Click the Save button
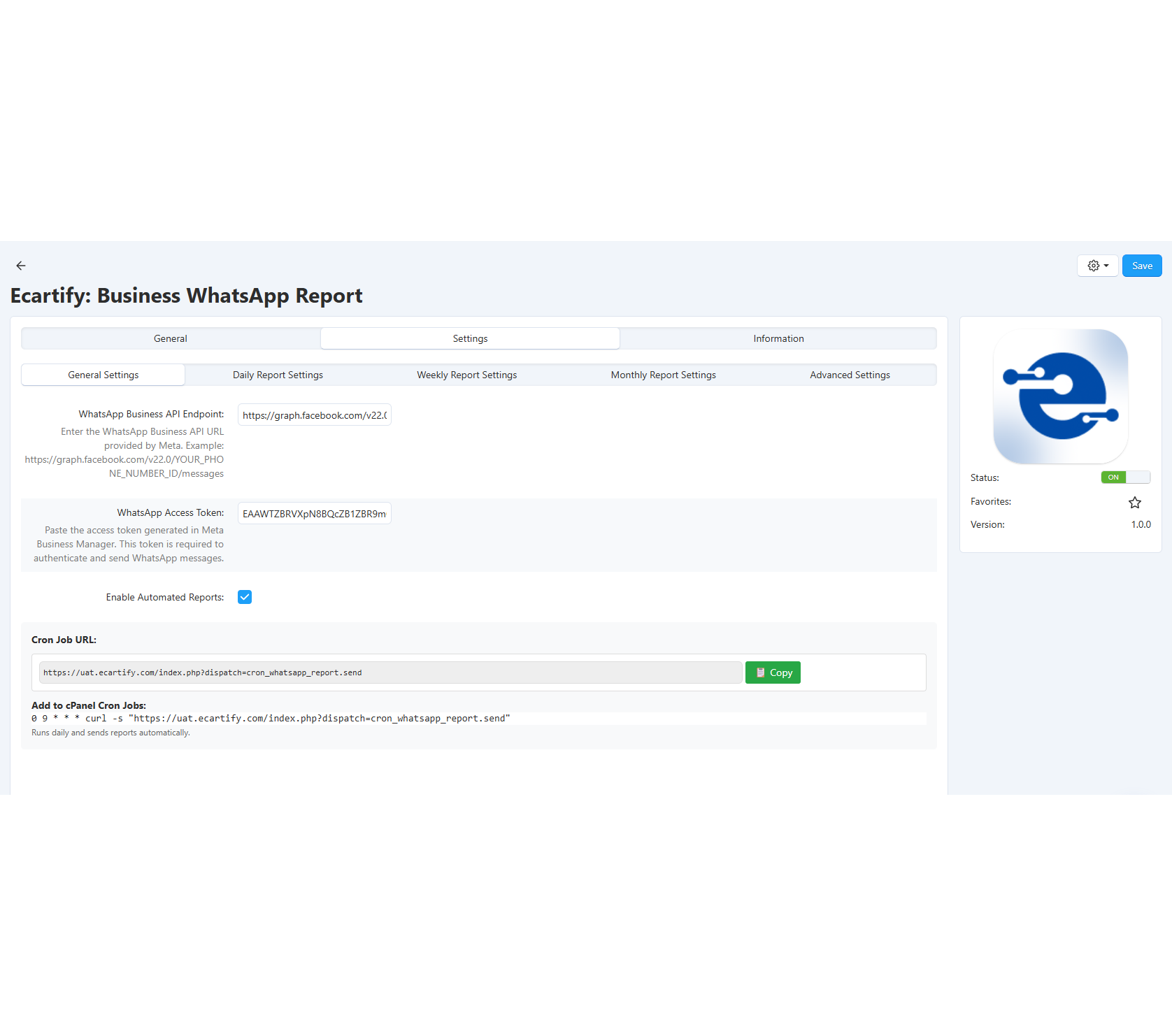The height and width of the screenshot is (1036, 1172). click(x=1141, y=266)
